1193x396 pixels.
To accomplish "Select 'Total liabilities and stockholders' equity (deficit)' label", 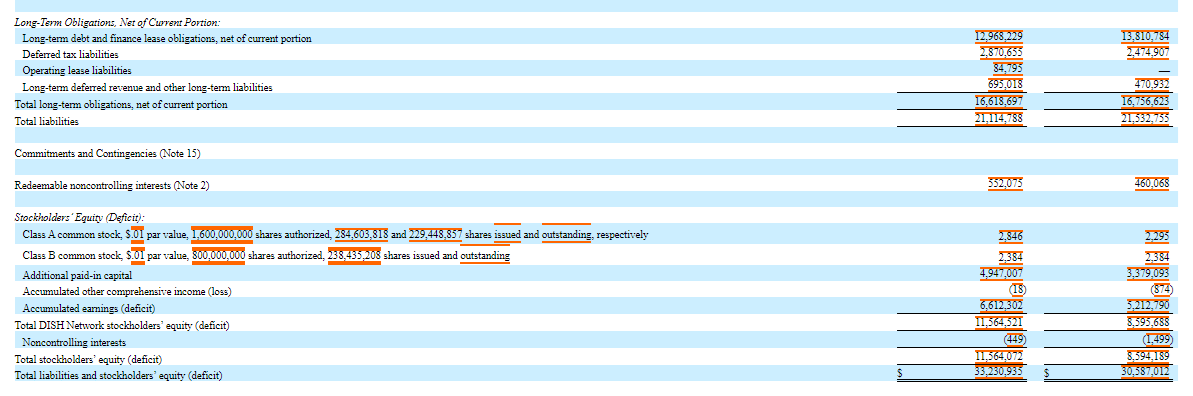I will (119, 375).
